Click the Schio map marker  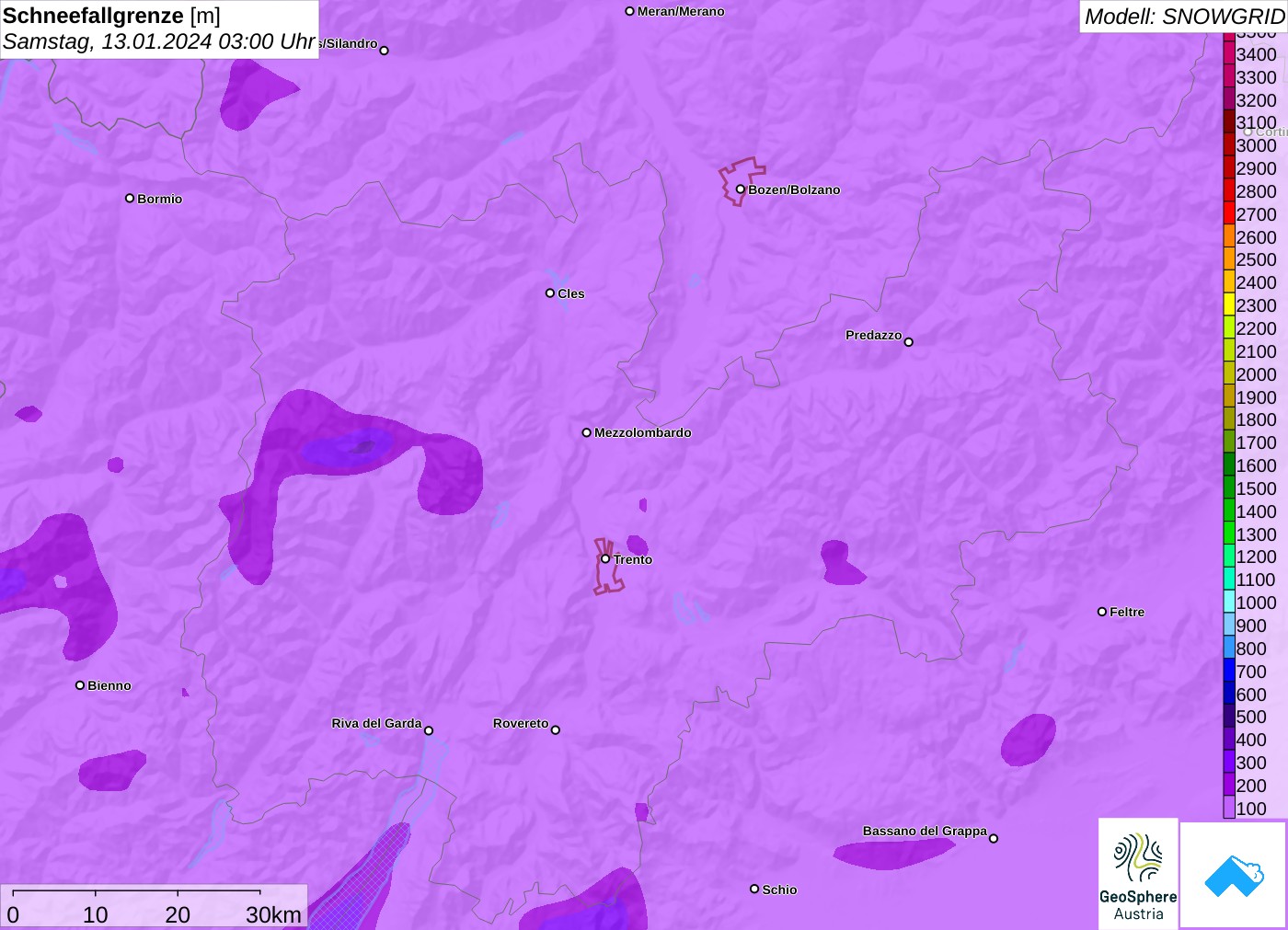pyautogui.click(x=754, y=889)
